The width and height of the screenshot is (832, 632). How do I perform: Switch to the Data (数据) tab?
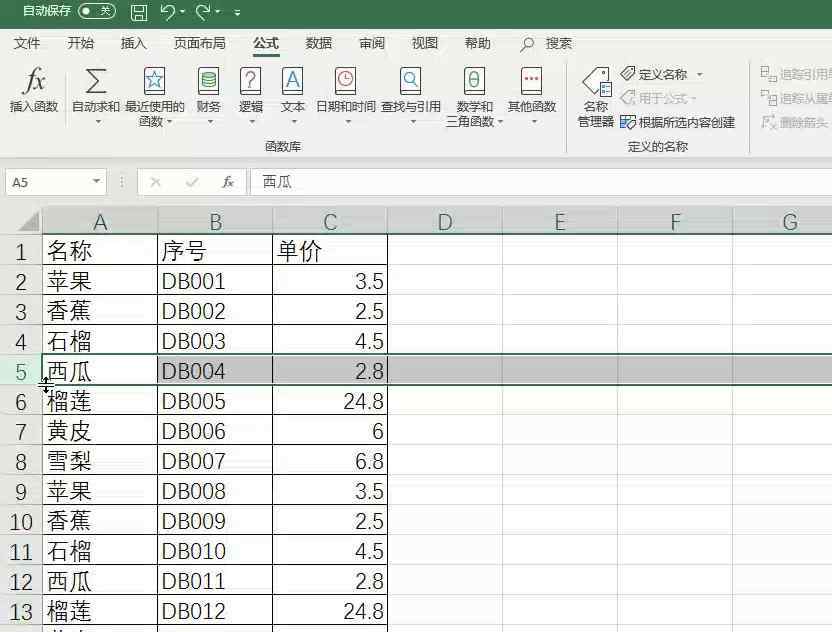[319, 43]
